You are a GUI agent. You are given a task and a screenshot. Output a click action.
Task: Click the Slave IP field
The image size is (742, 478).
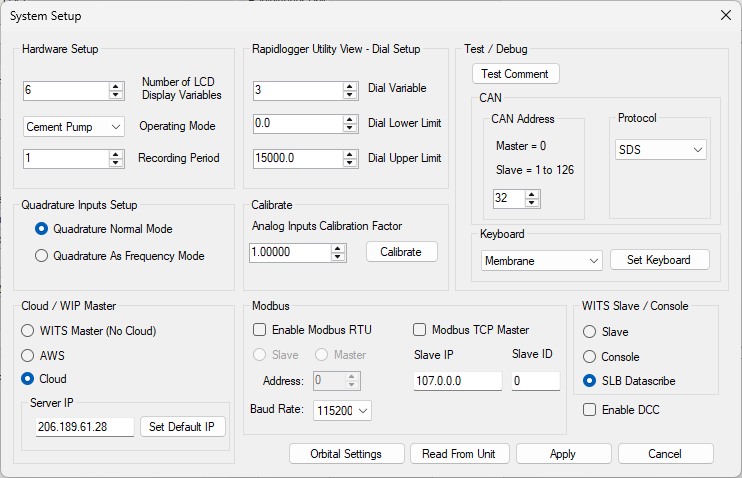(458, 381)
